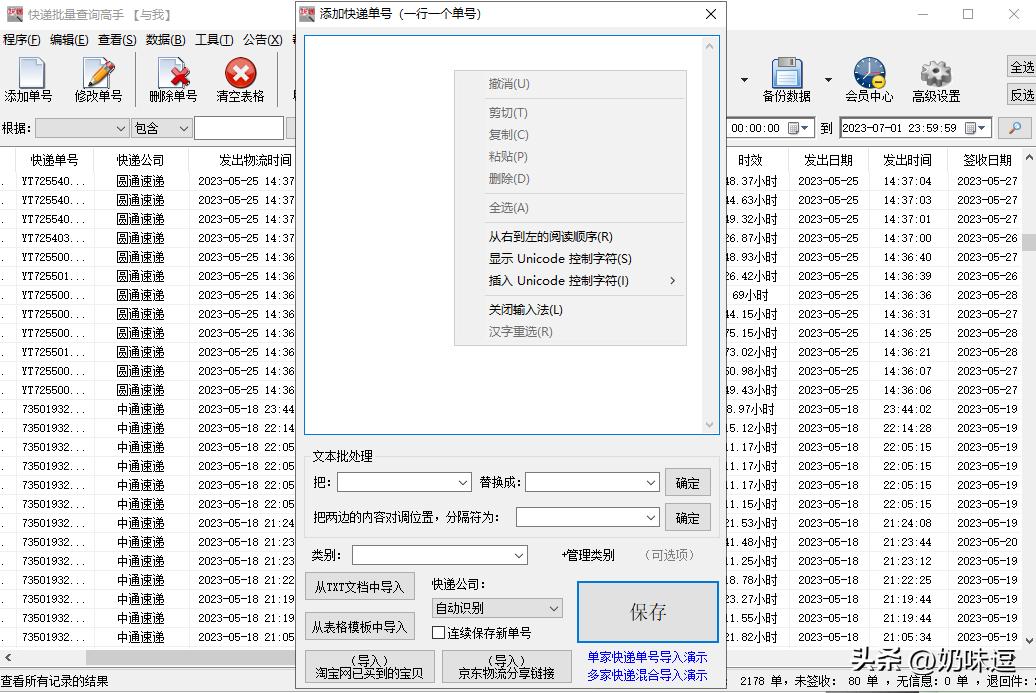This screenshot has width=1036, height=693.
Task: Select row with 发出时间 14:37:04
Action: click(x=907, y=181)
